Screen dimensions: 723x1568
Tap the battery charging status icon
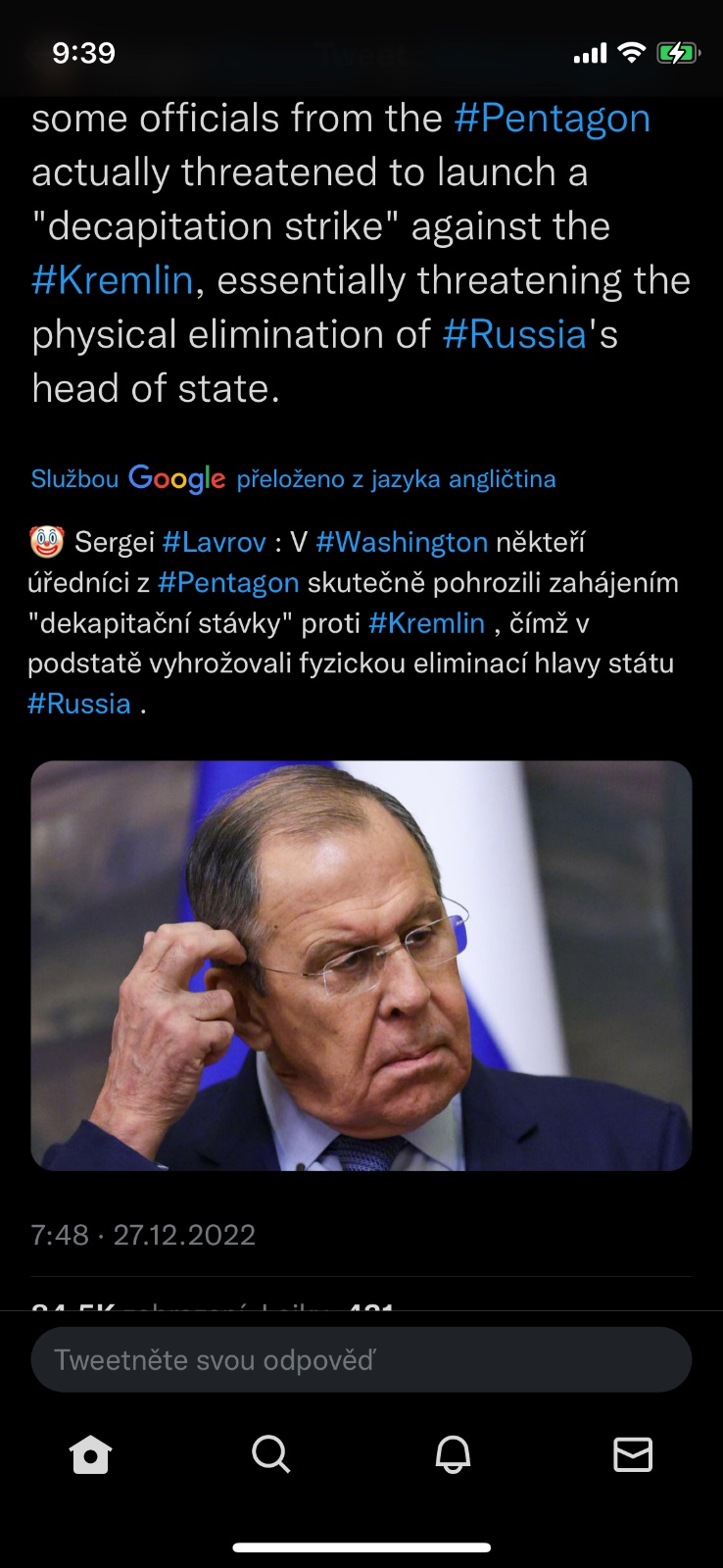[678, 53]
